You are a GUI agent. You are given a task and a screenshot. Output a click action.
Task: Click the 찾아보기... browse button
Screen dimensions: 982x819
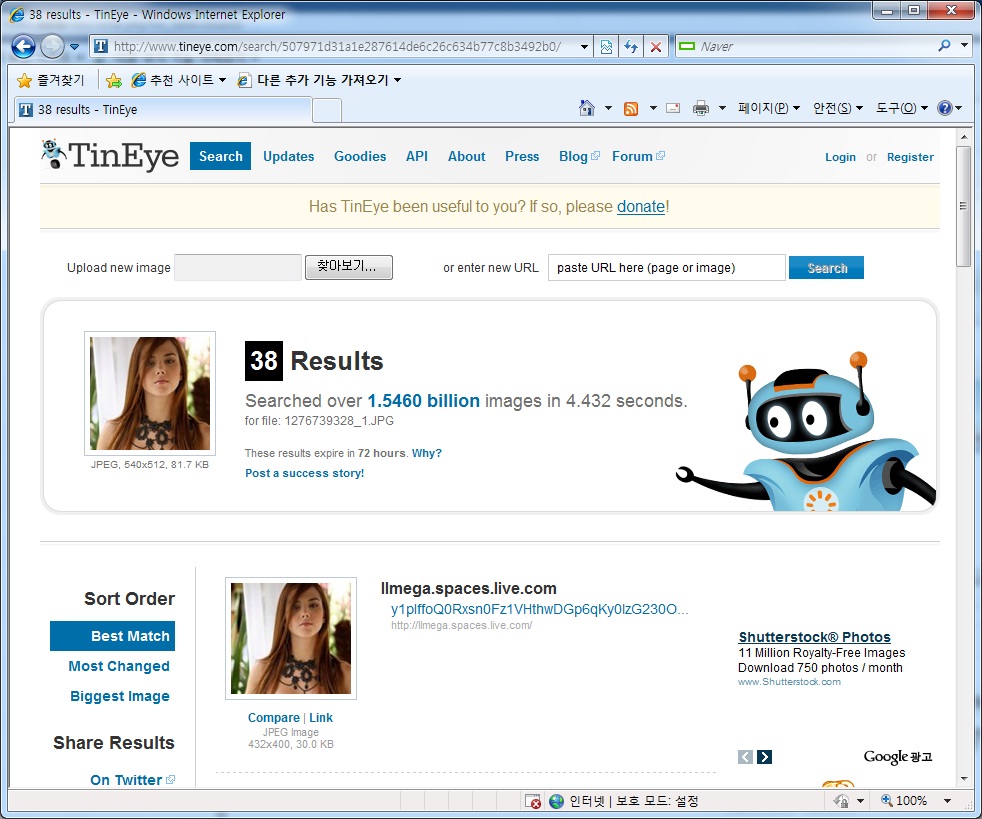349,267
